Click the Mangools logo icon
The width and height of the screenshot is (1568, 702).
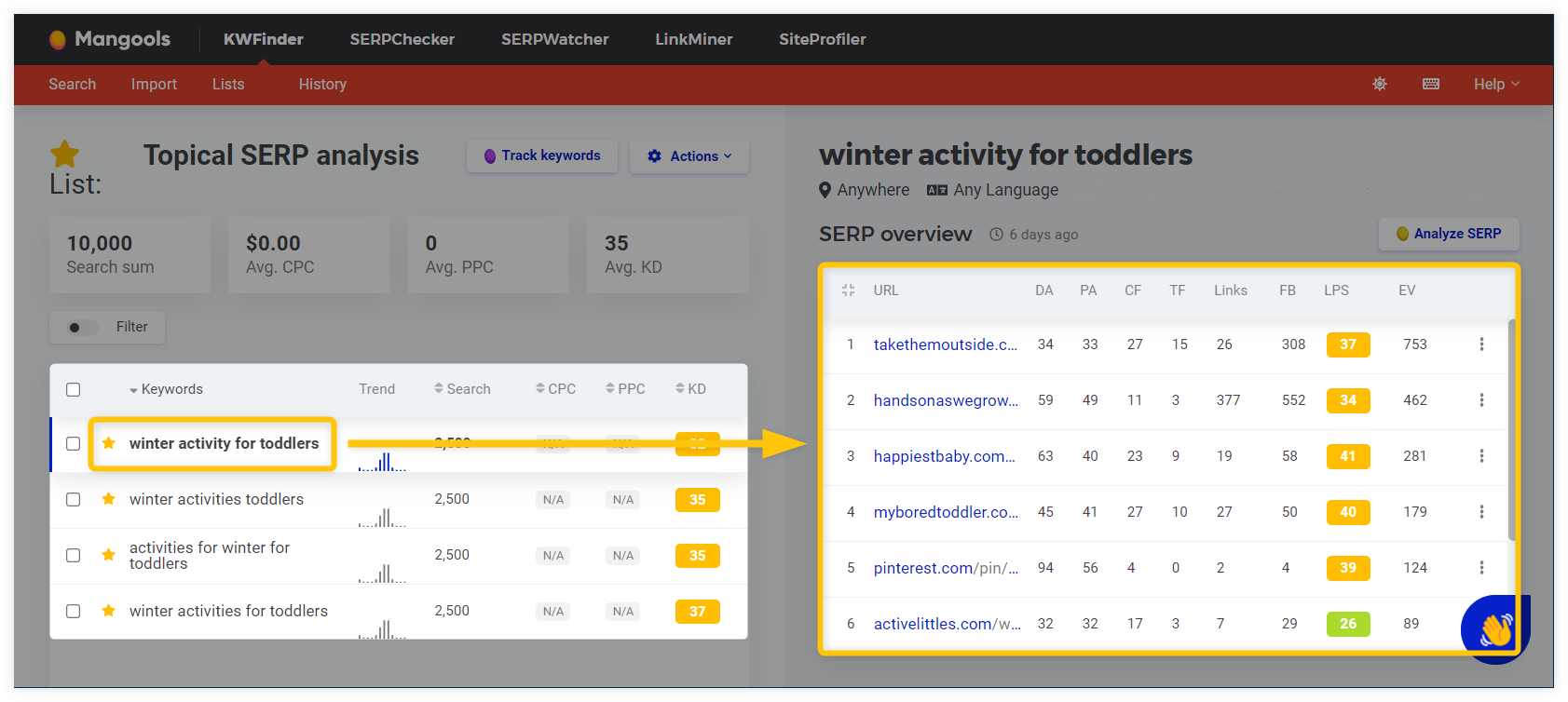click(58, 39)
